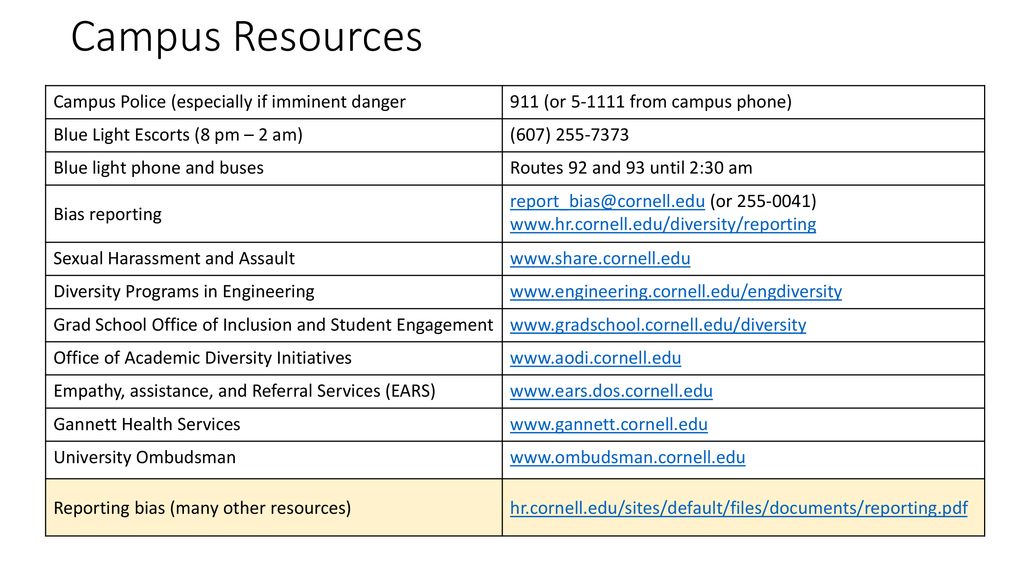Viewport: 1024px width, 576px height.
Task: Open the www.aodi.cornell.edu link
Action: 595,358
